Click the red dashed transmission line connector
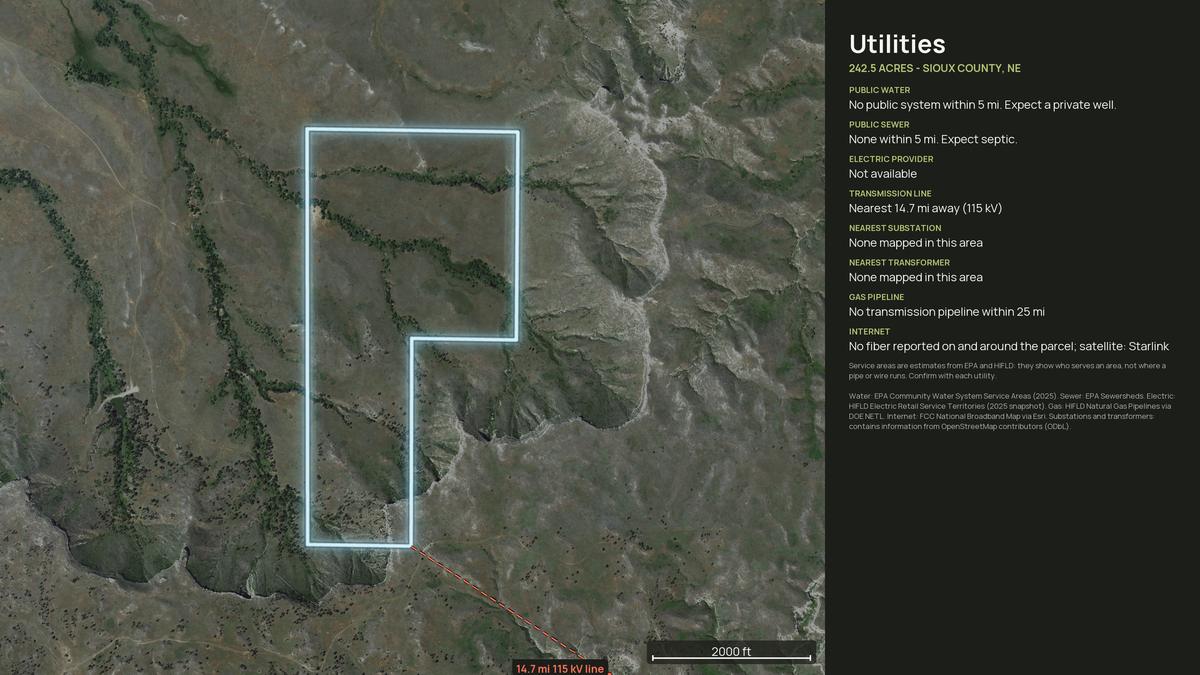The width and height of the screenshot is (1200, 675). pyautogui.click(x=496, y=603)
